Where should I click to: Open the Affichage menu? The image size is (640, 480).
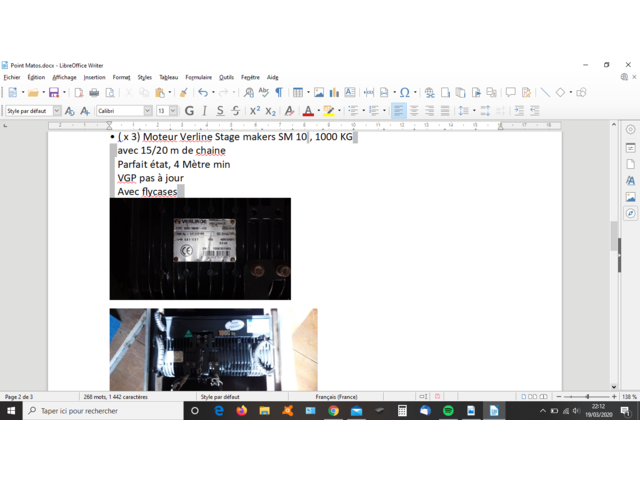point(64,77)
